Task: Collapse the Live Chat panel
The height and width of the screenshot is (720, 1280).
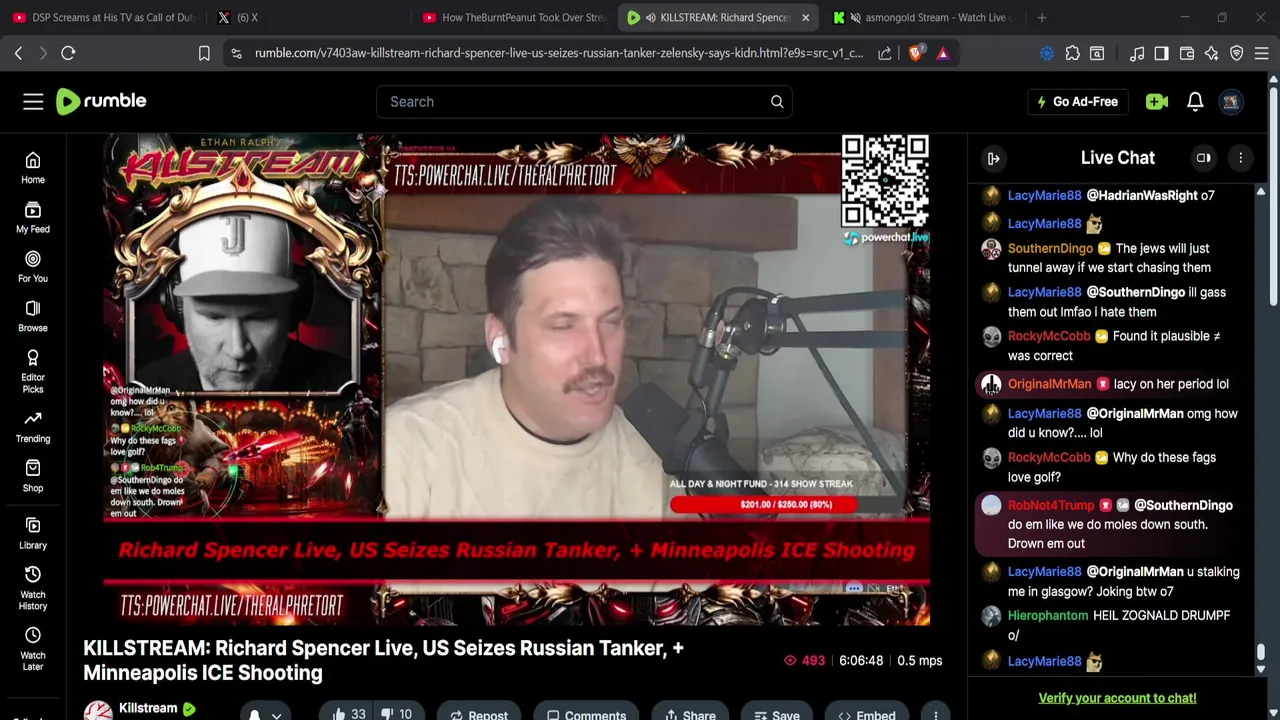Action: point(994,158)
